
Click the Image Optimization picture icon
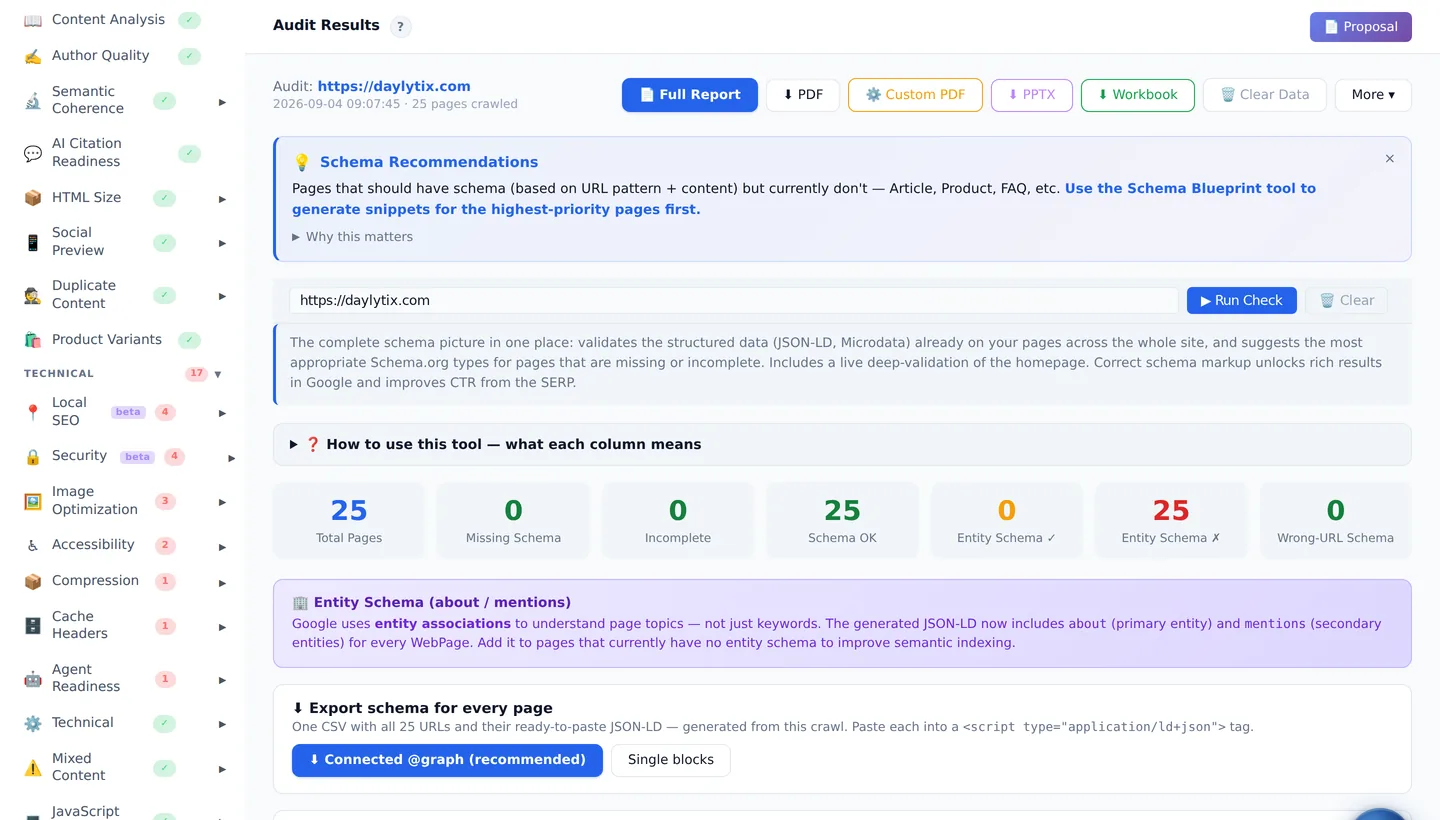(x=33, y=501)
